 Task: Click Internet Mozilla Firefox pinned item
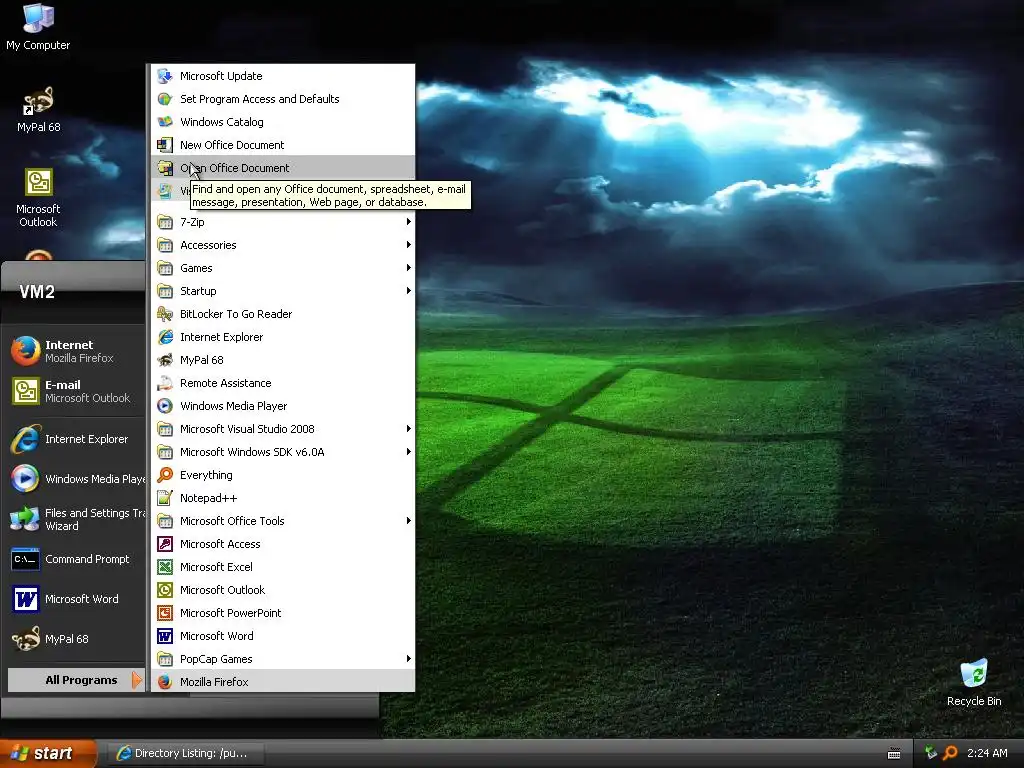click(x=76, y=351)
